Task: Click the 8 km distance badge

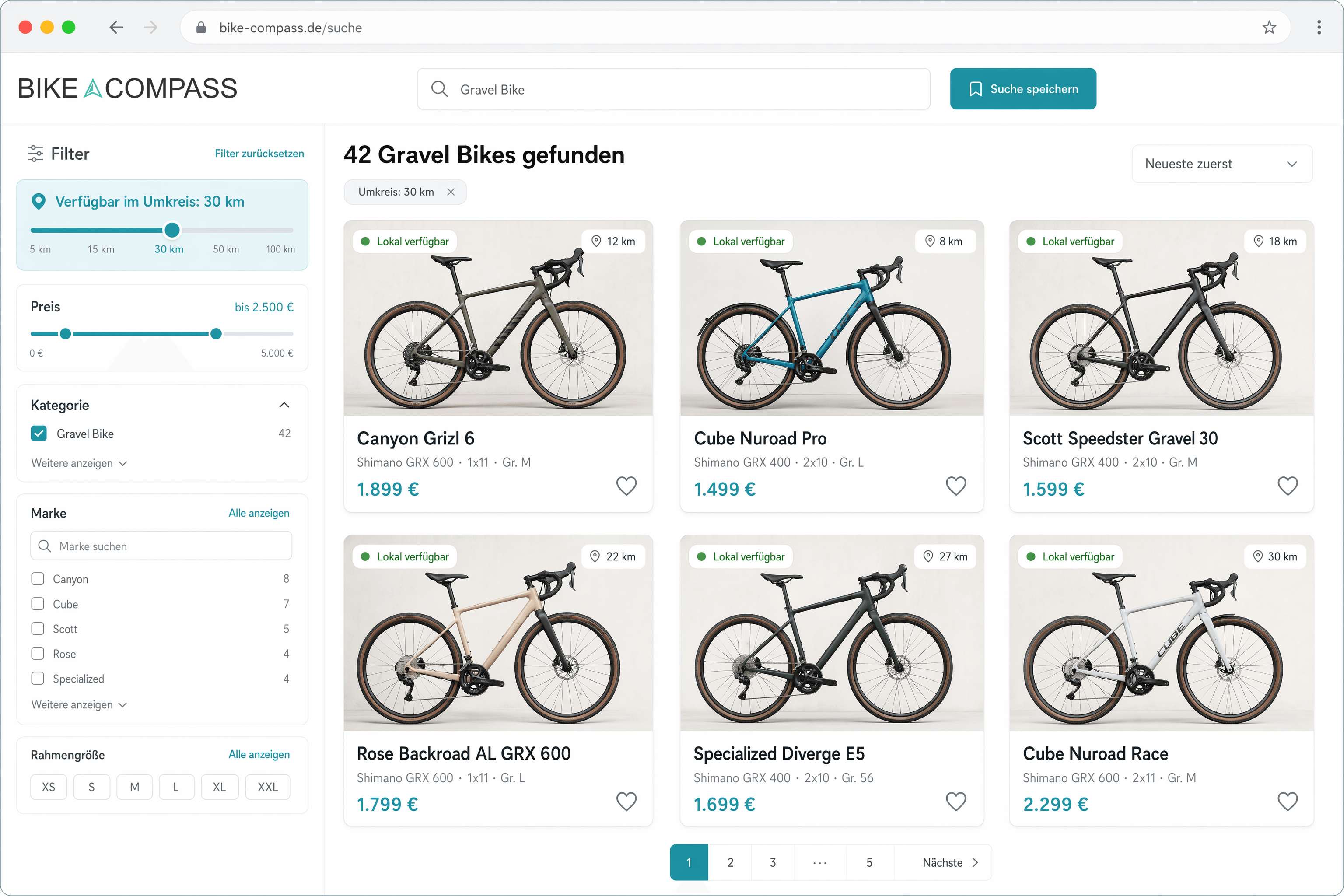Action: tap(945, 241)
